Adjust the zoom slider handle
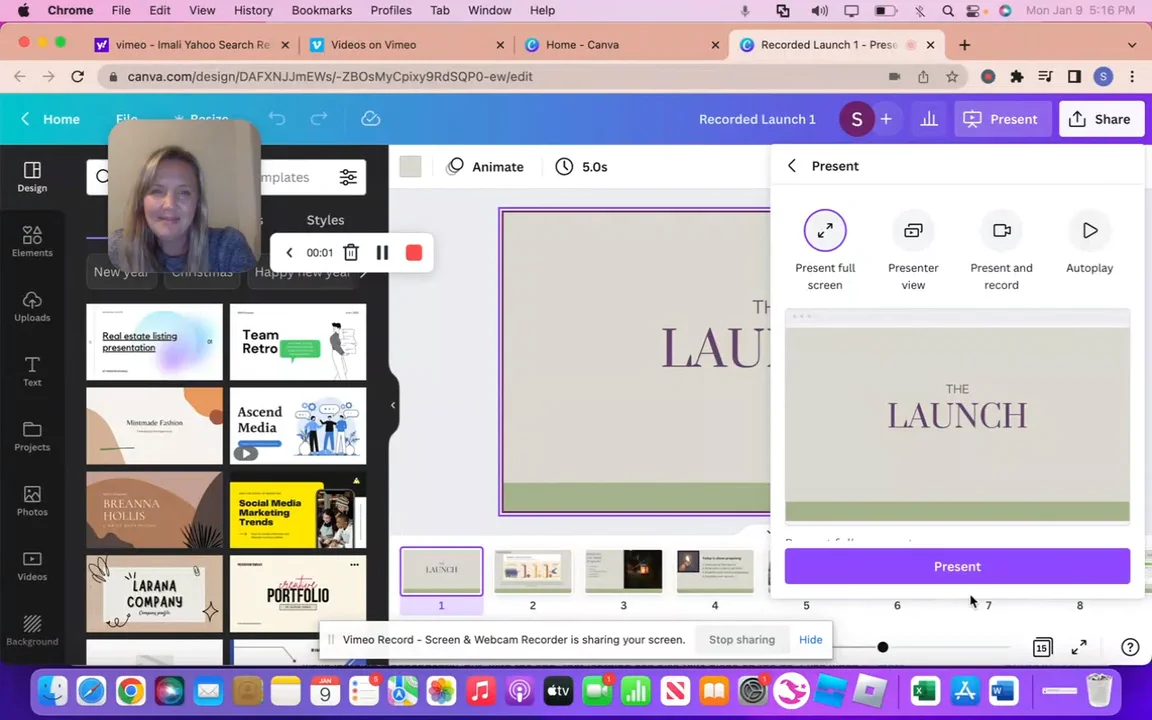The image size is (1152, 720). point(882,647)
